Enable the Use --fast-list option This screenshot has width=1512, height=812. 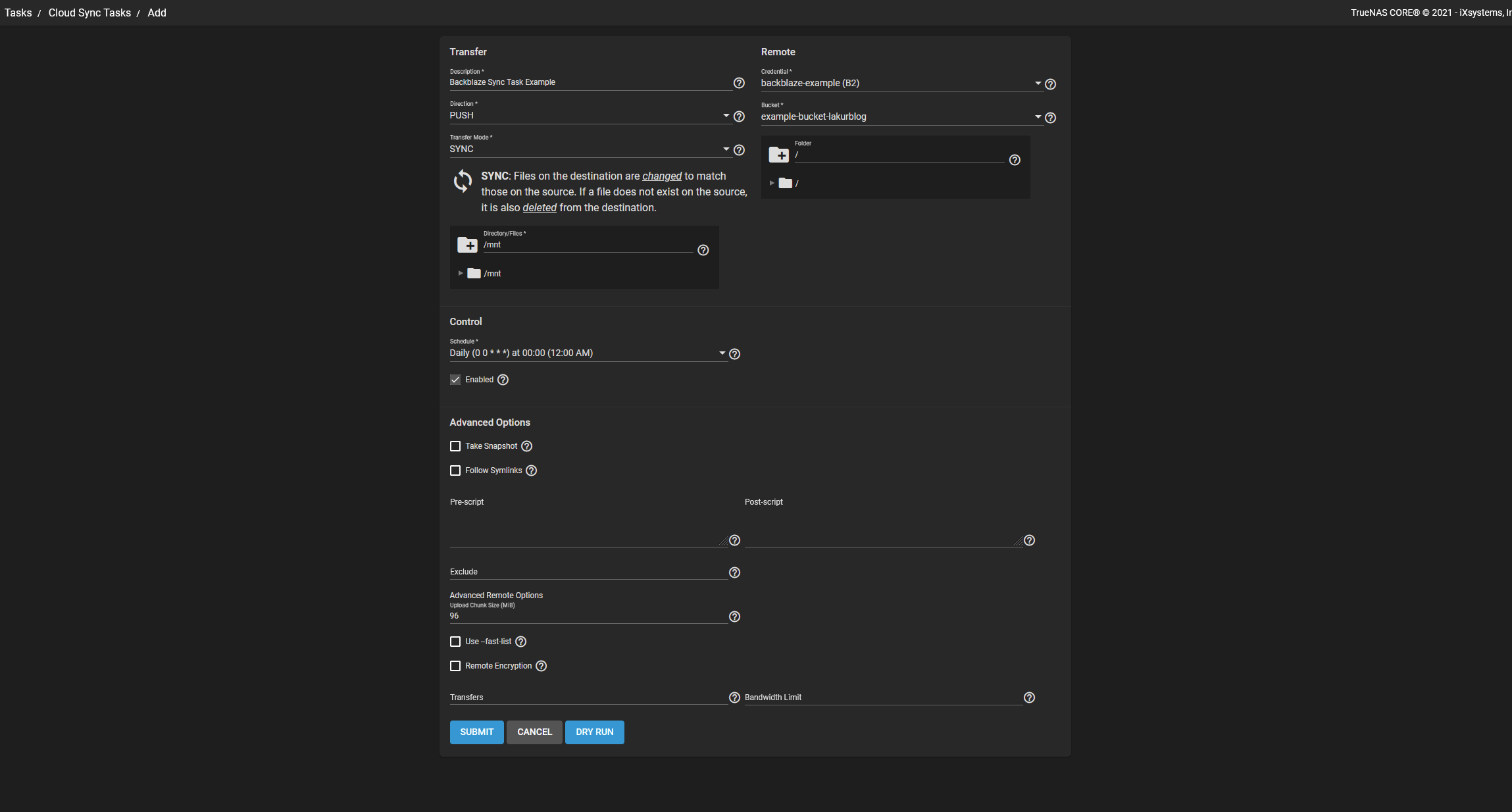(x=455, y=642)
